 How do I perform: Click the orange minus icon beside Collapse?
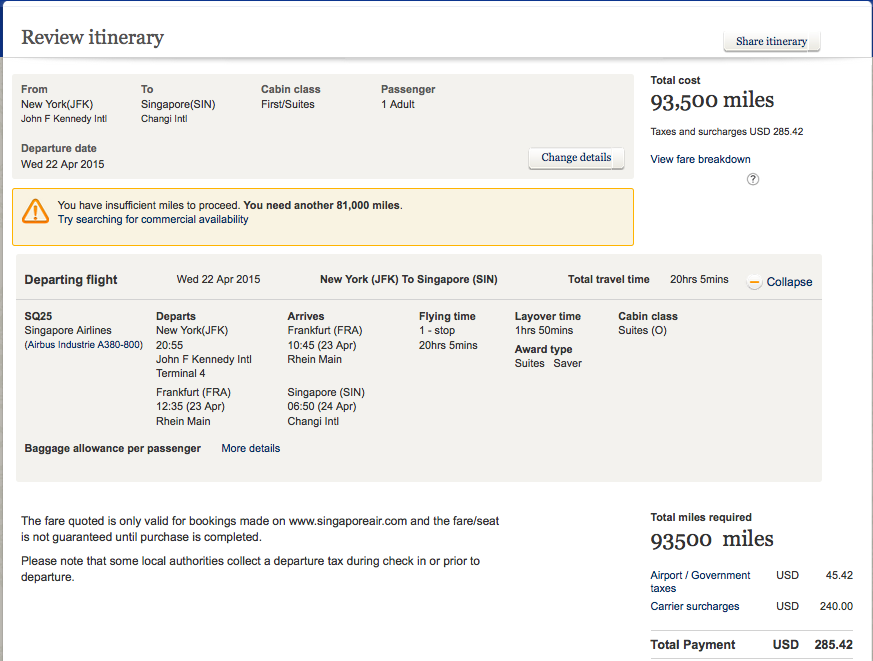(755, 282)
